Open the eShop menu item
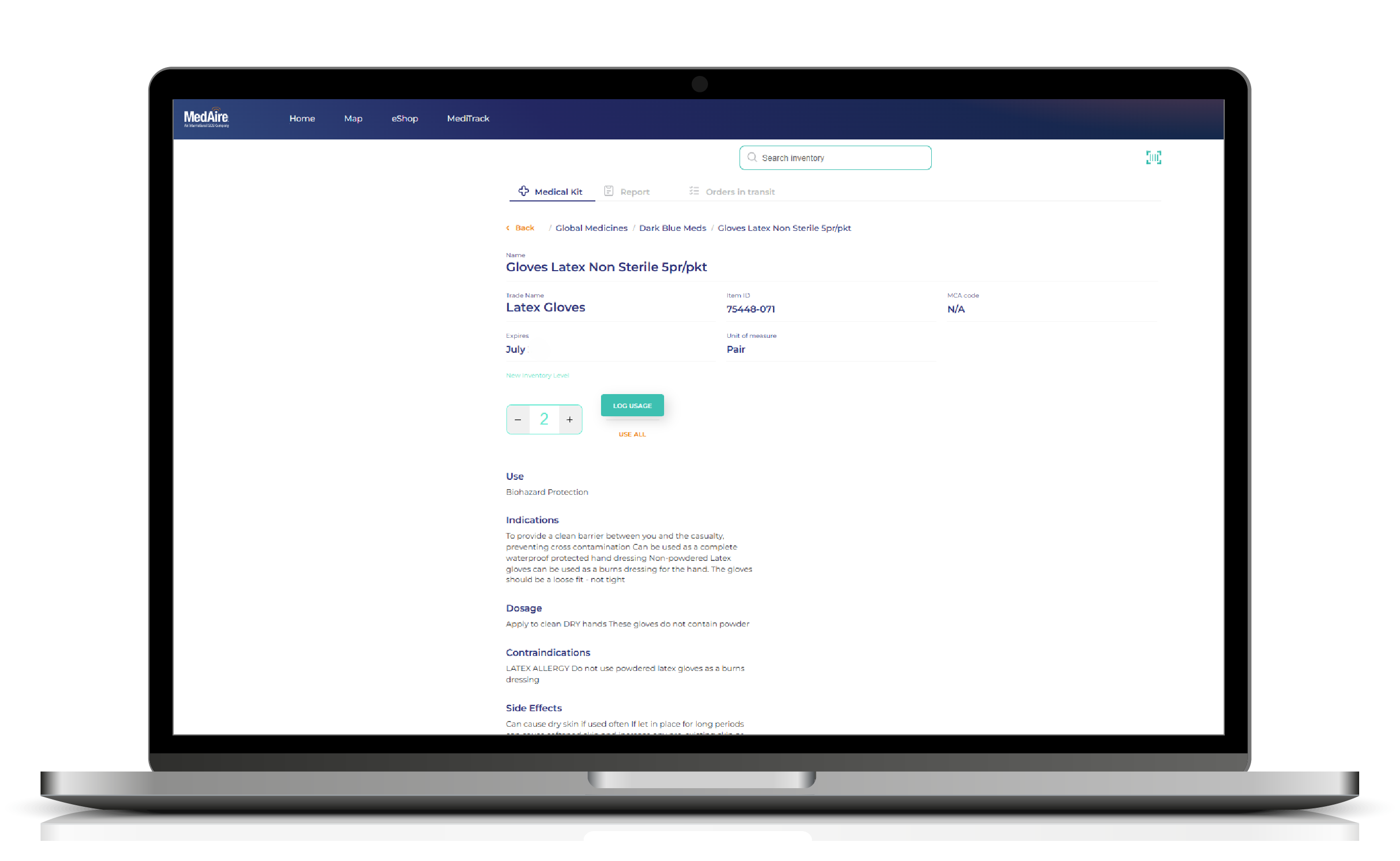Screen dimensions: 1400x861 pyautogui.click(x=404, y=119)
